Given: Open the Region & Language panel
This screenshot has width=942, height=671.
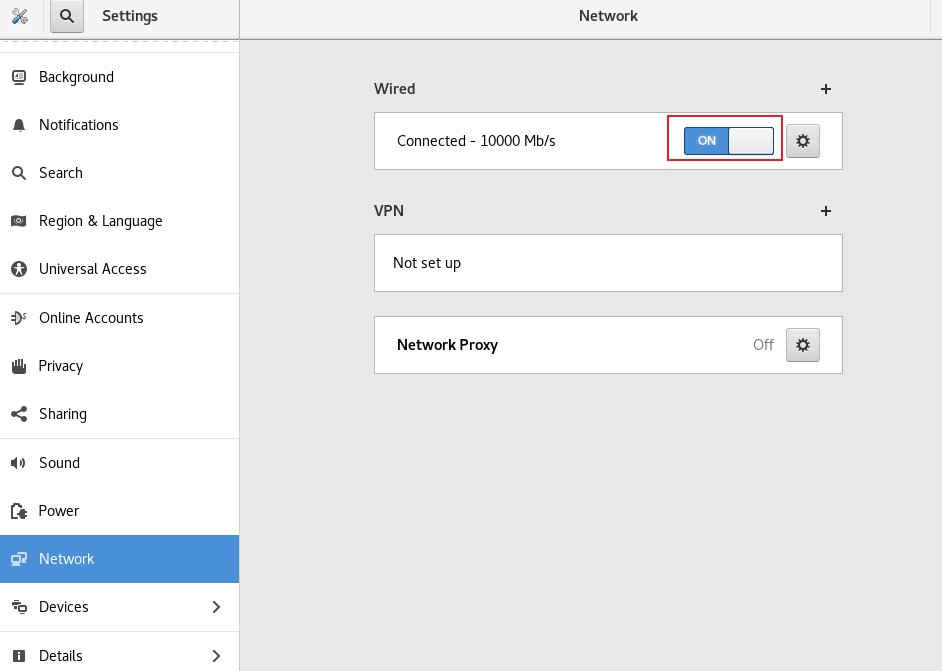Looking at the screenshot, I should pyautogui.click(x=100, y=221).
